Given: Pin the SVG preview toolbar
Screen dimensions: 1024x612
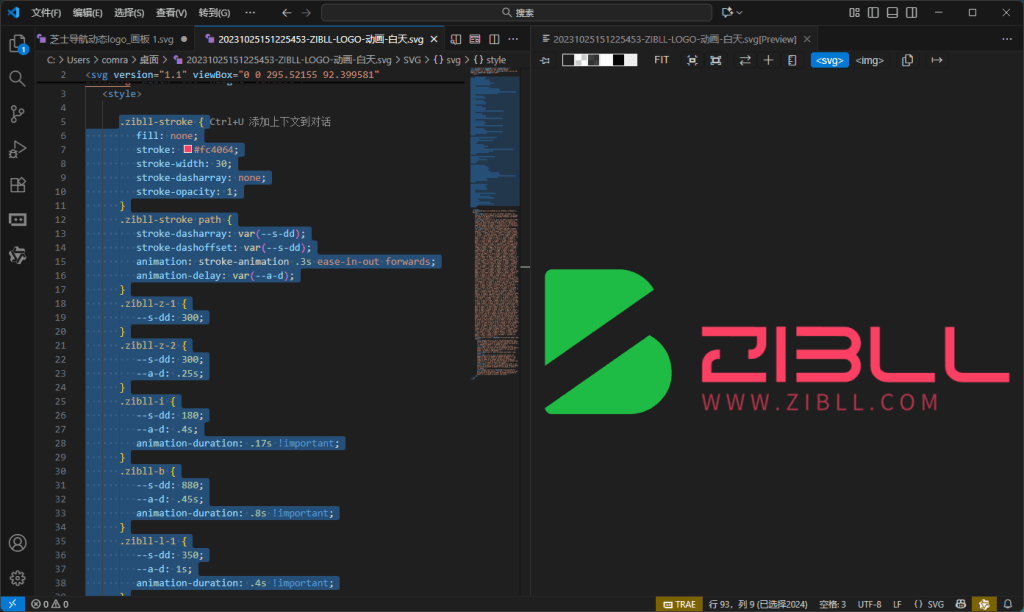Looking at the screenshot, I should 546,60.
